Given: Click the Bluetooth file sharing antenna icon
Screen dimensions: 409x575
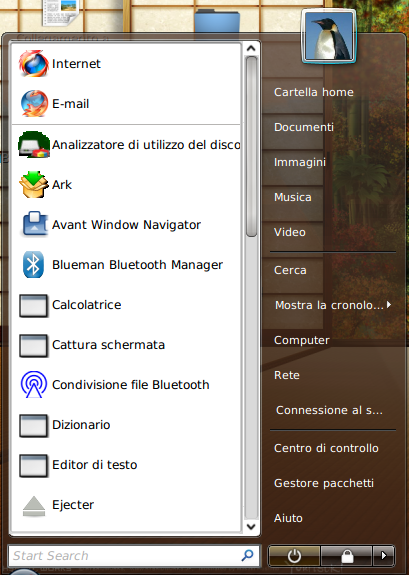Looking at the screenshot, I should click(x=34, y=384).
